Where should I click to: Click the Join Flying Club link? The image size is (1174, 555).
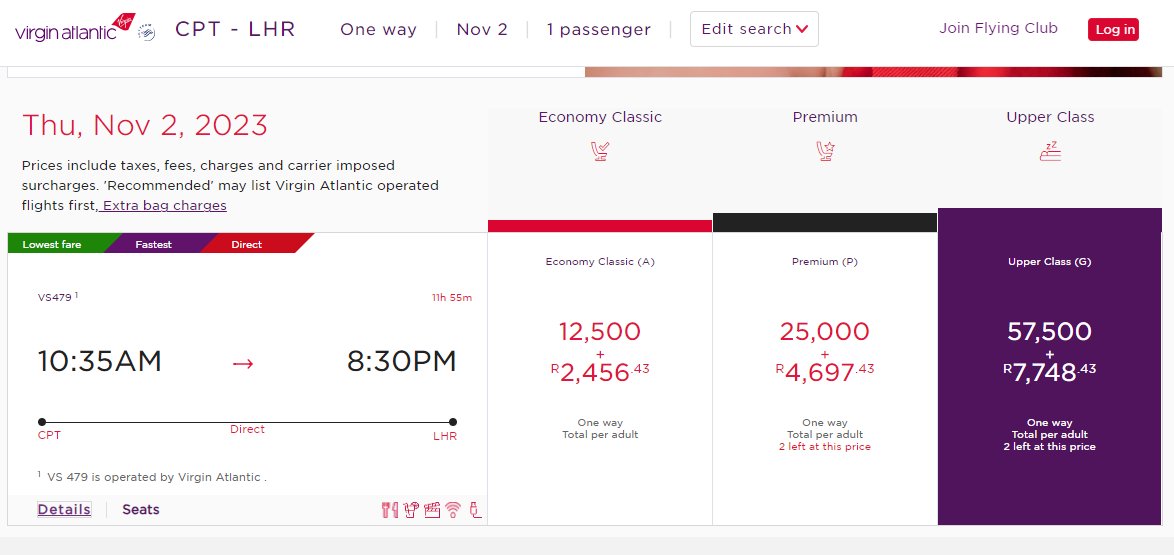998,28
